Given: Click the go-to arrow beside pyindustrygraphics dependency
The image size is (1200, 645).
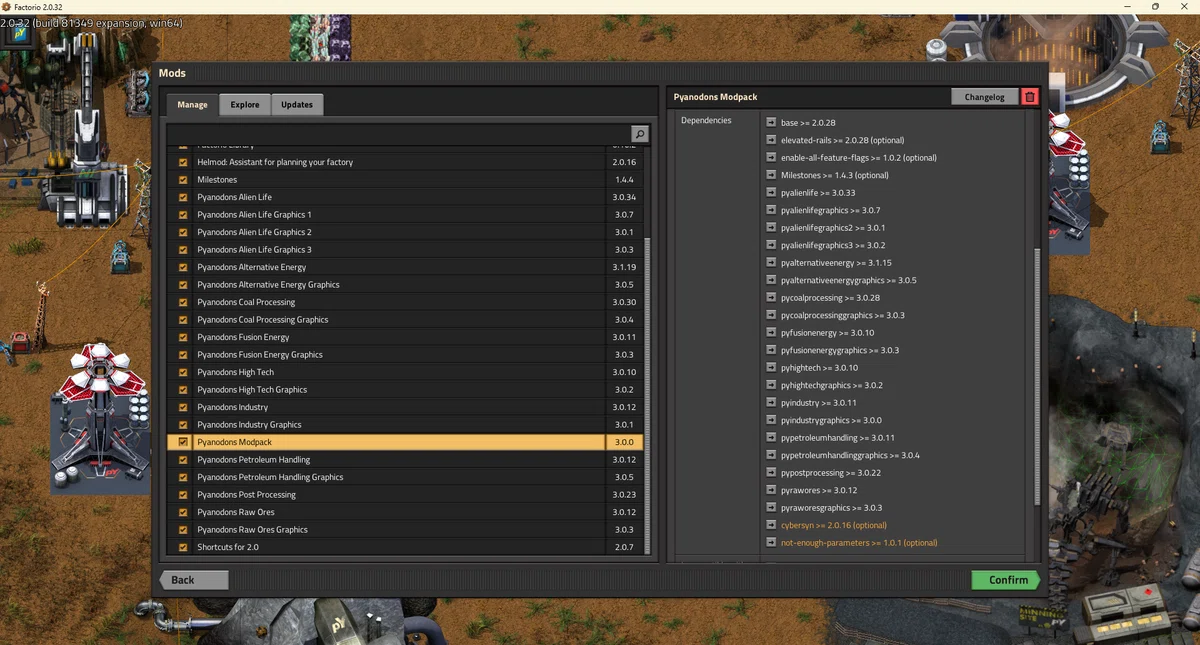Looking at the screenshot, I should click(x=771, y=420).
